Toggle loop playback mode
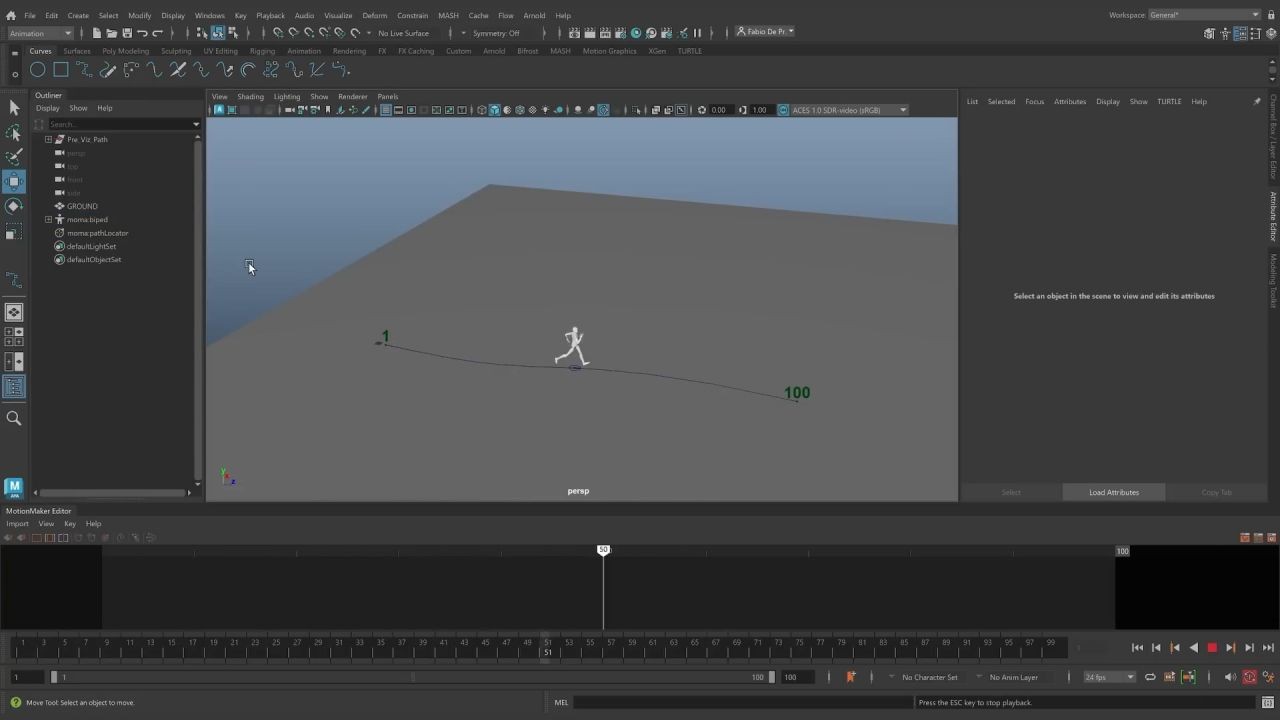This screenshot has width=1280, height=720. (x=1150, y=677)
